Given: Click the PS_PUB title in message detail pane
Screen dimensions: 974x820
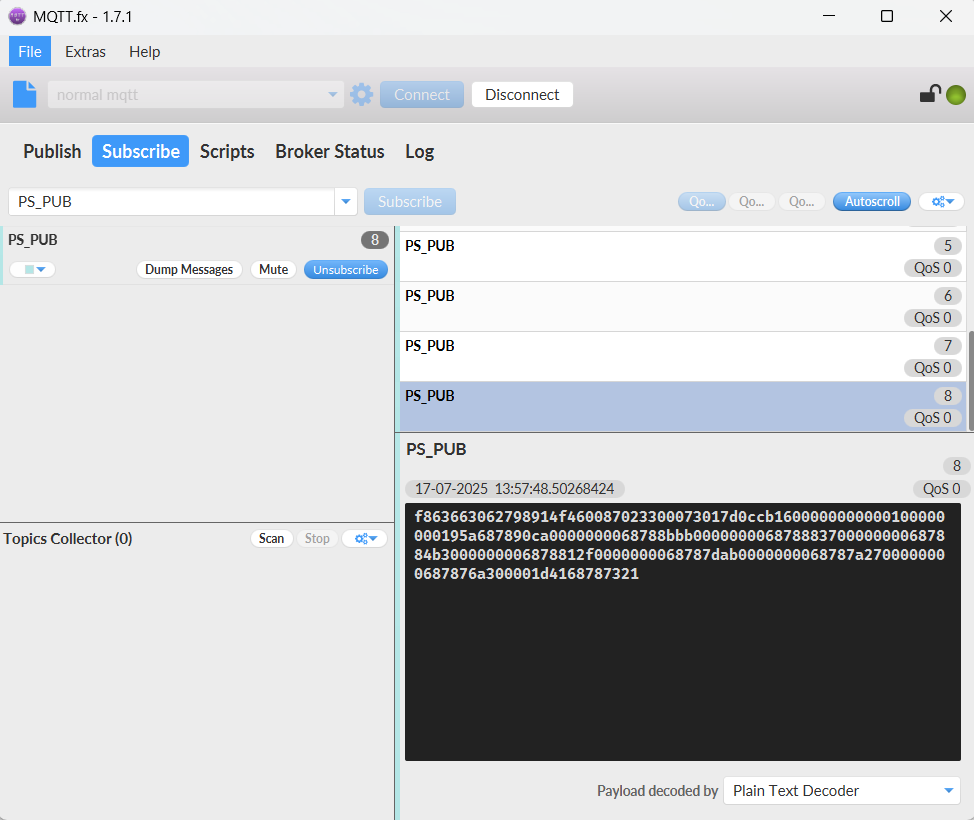Looking at the screenshot, I should [436, 449].
